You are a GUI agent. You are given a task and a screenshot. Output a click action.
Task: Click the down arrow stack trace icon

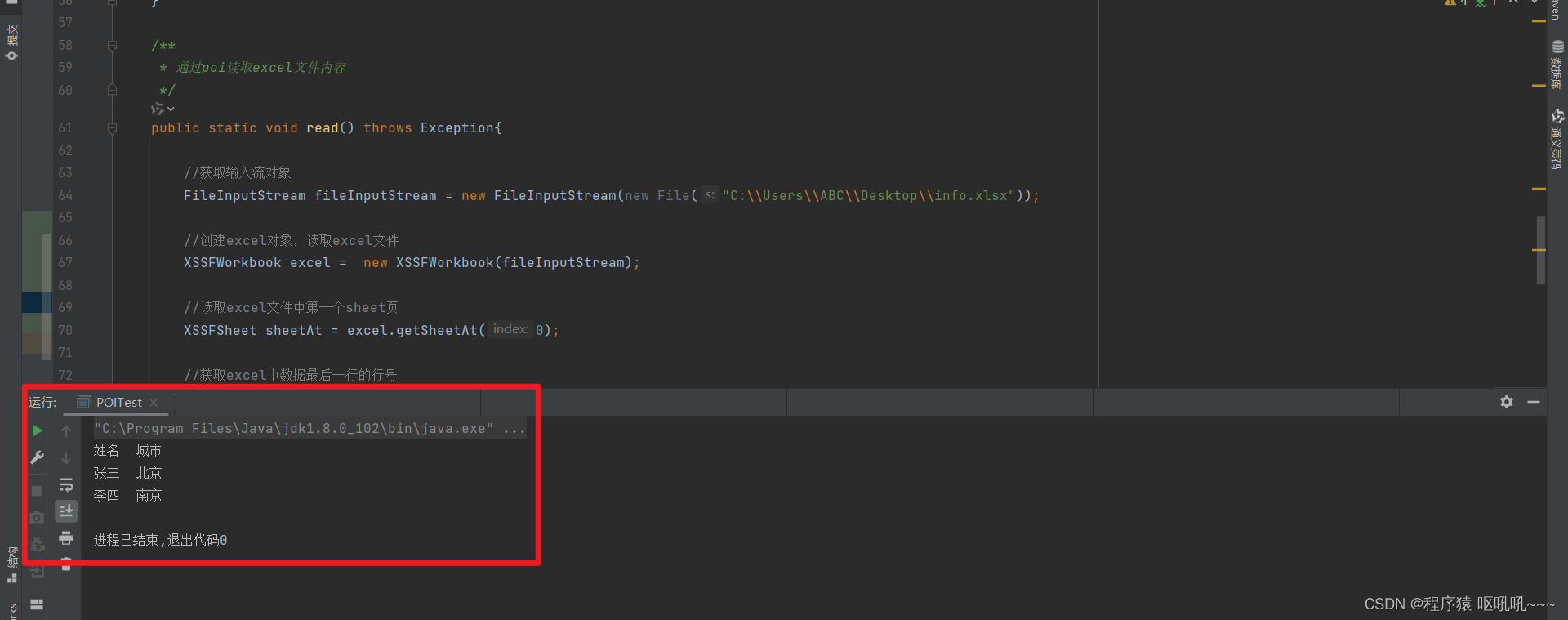[x=66, y=458]
